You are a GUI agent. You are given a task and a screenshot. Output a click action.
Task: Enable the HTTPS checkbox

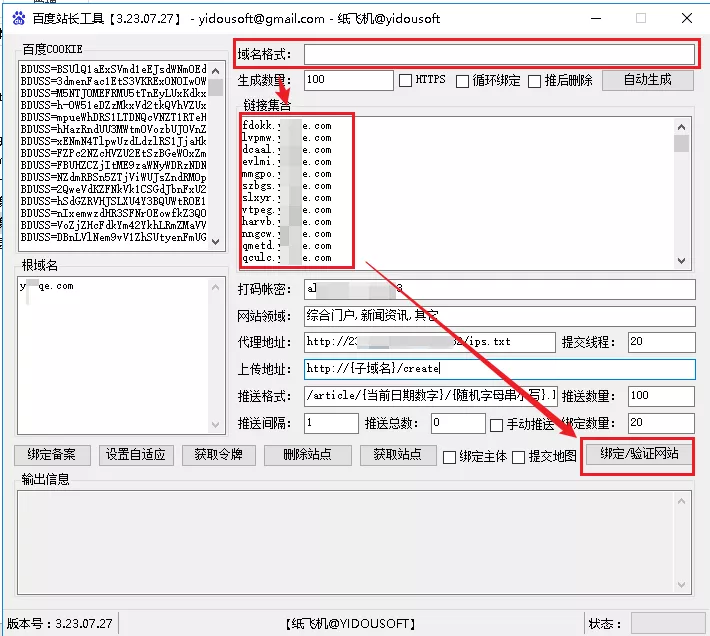[x=405, y=81]
